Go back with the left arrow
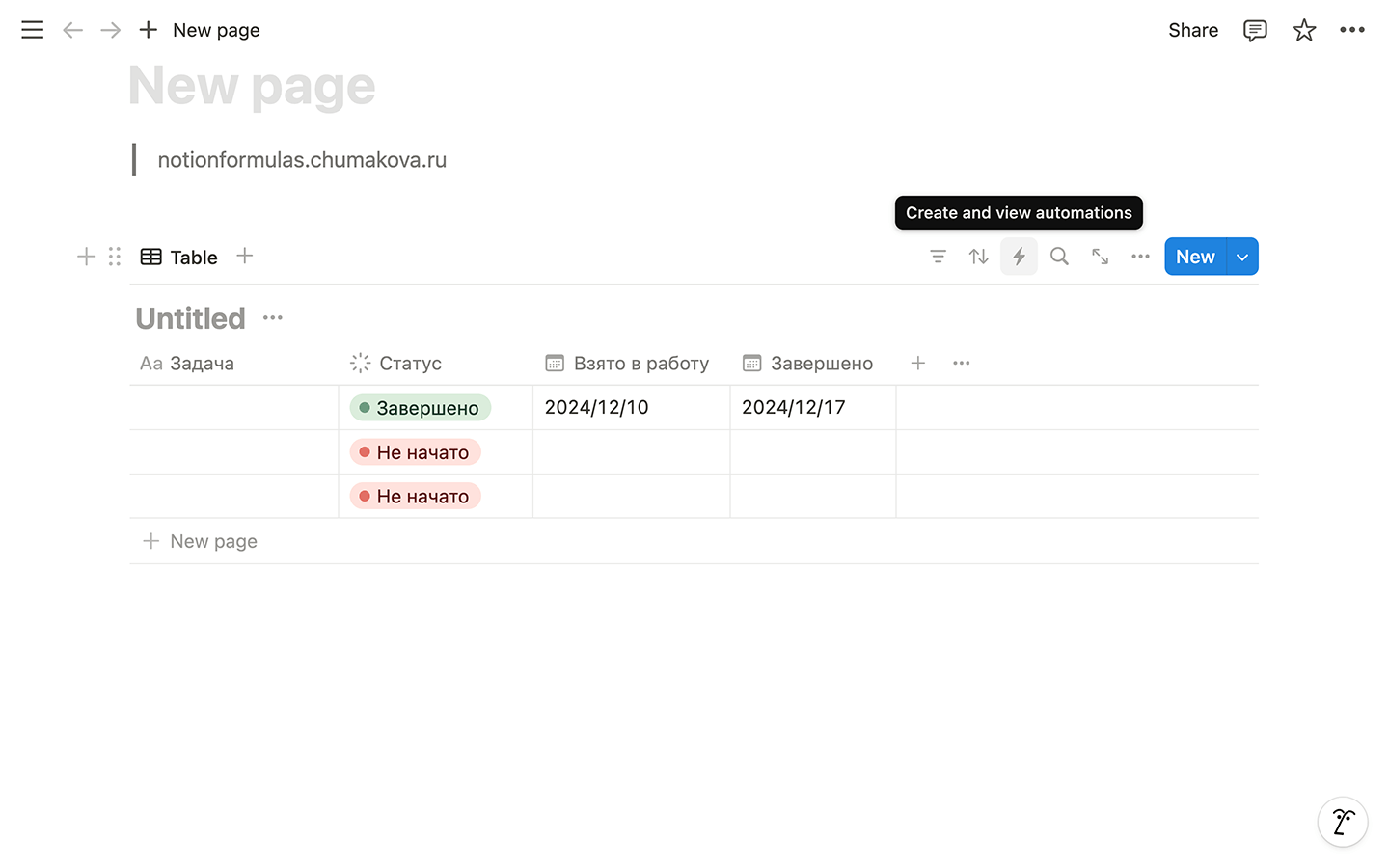This screenshot has width=1389, height=868. 72,30
